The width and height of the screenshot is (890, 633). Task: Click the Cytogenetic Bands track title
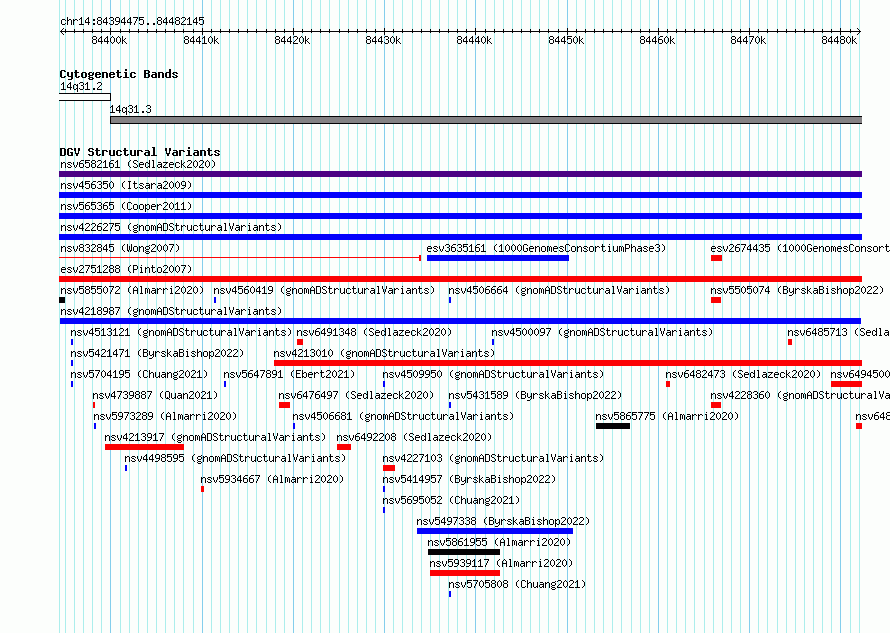tap(119, 74)
